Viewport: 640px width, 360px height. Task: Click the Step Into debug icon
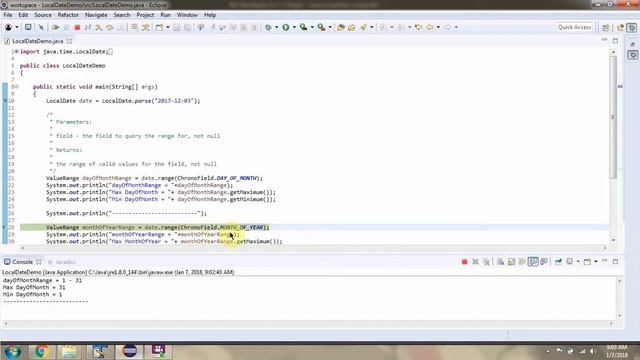tap(99, 27)
